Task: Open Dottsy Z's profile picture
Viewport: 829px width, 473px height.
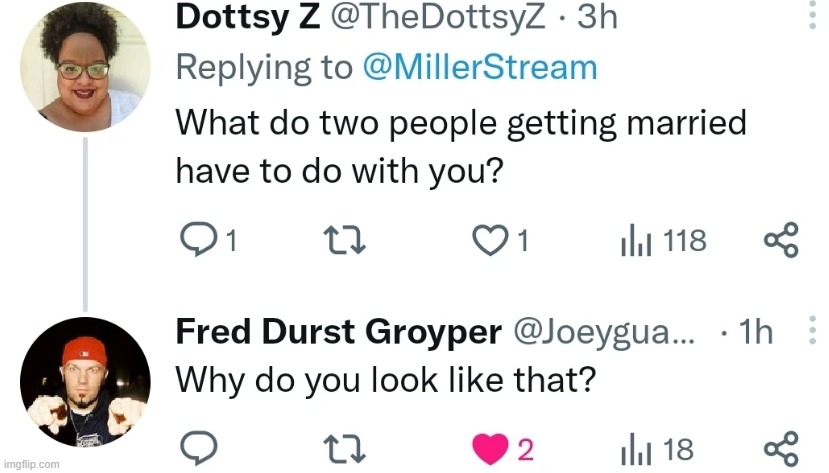Action: [x=85, y=67]
